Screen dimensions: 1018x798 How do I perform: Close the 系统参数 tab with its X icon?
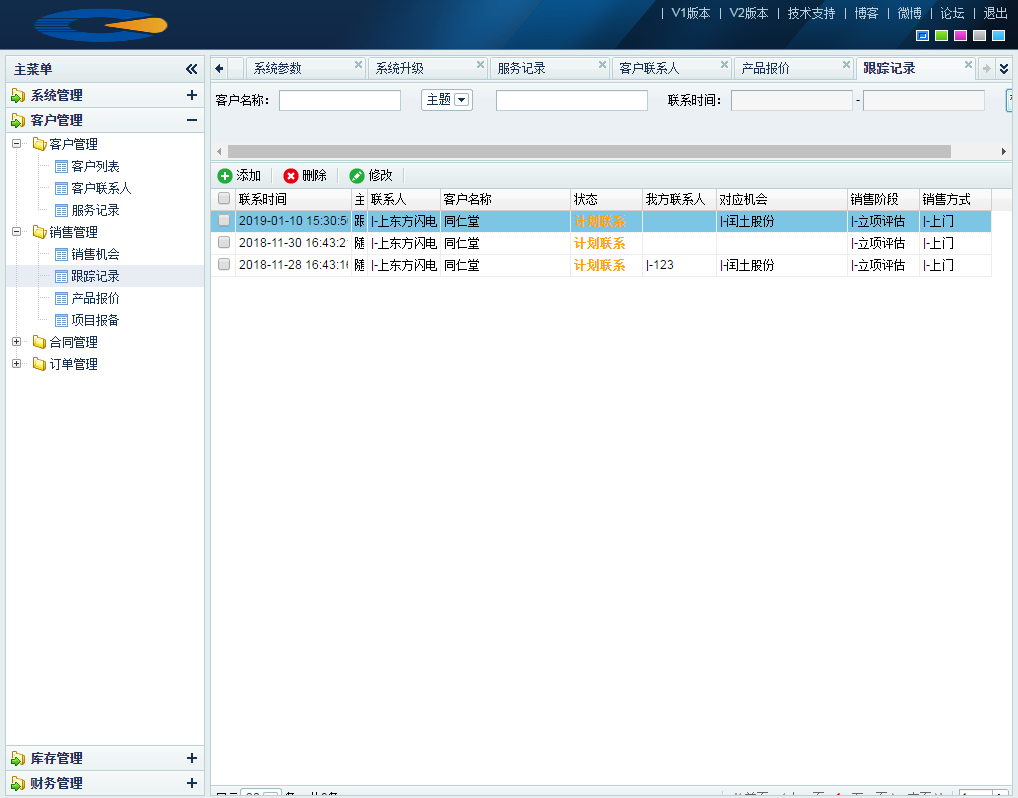358,65
